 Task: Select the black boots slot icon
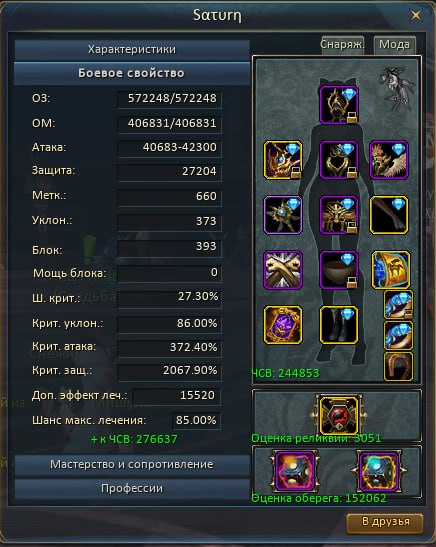coord(339,325)
